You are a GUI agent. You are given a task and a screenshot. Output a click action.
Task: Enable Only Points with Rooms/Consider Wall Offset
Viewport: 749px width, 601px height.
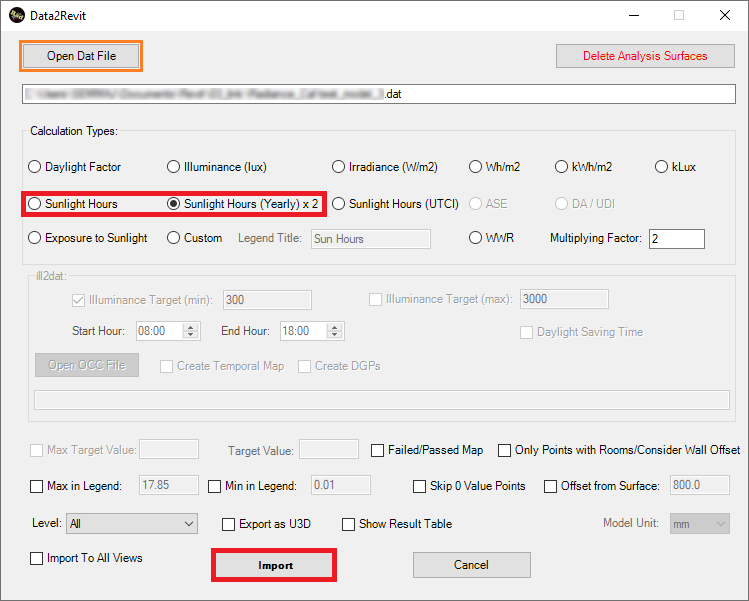(504, 451)
